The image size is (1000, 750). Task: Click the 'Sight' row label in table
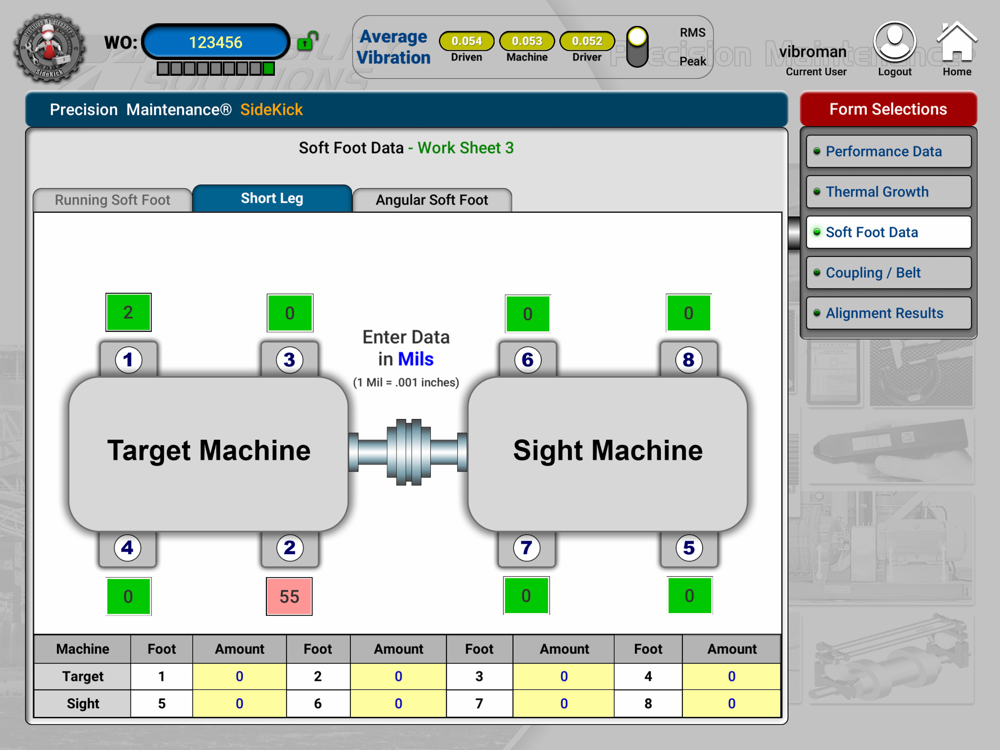82,703
